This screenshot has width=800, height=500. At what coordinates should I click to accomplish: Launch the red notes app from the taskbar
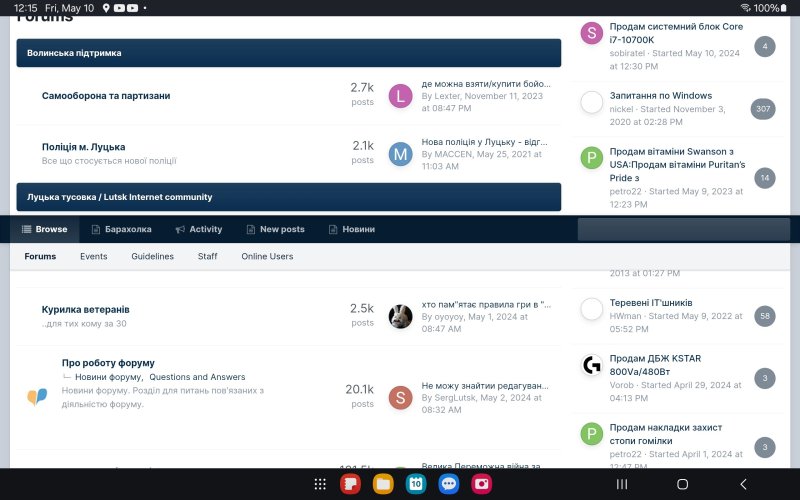click(351, 484)
